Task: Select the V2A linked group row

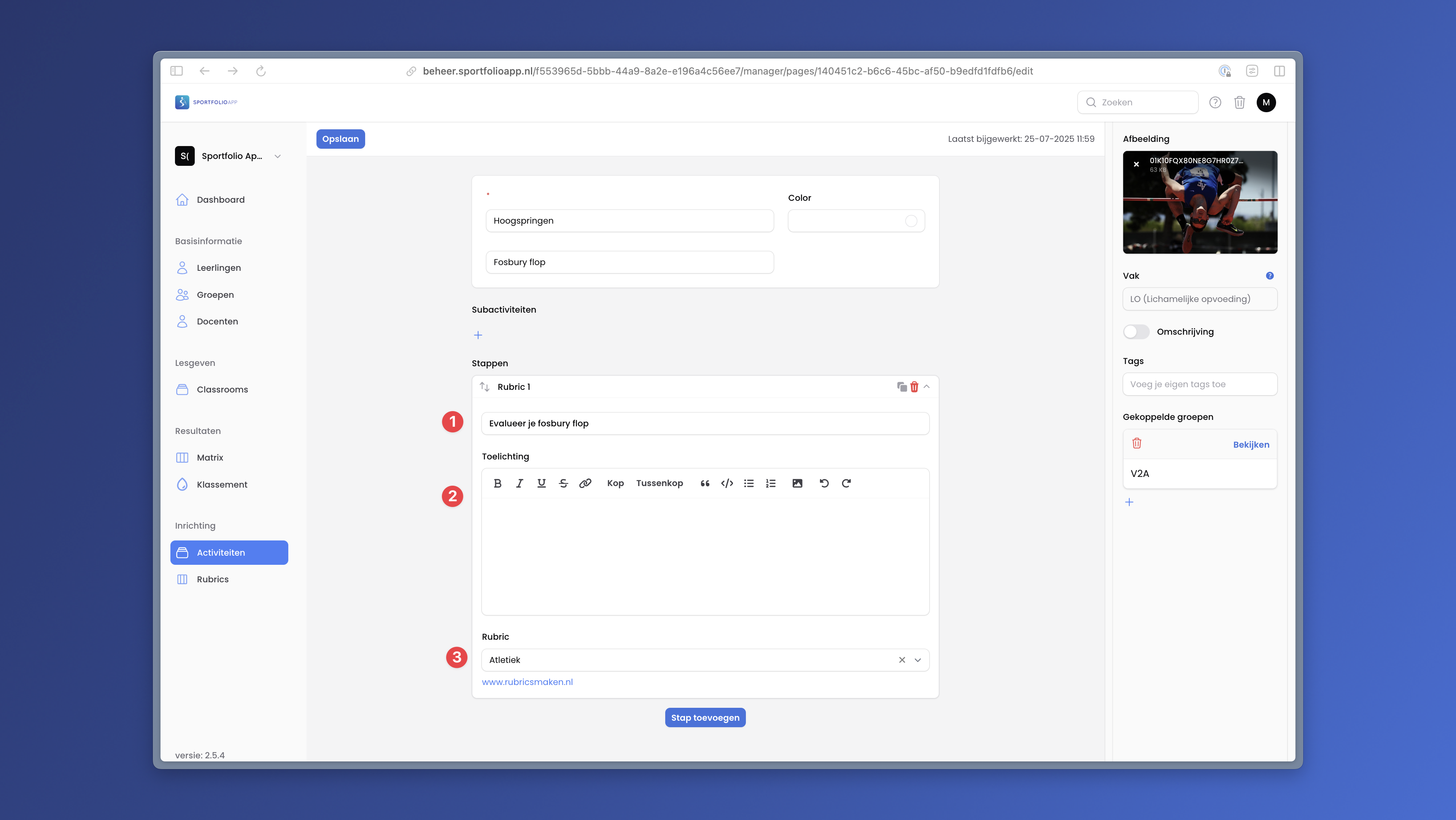Action: 1199,474
